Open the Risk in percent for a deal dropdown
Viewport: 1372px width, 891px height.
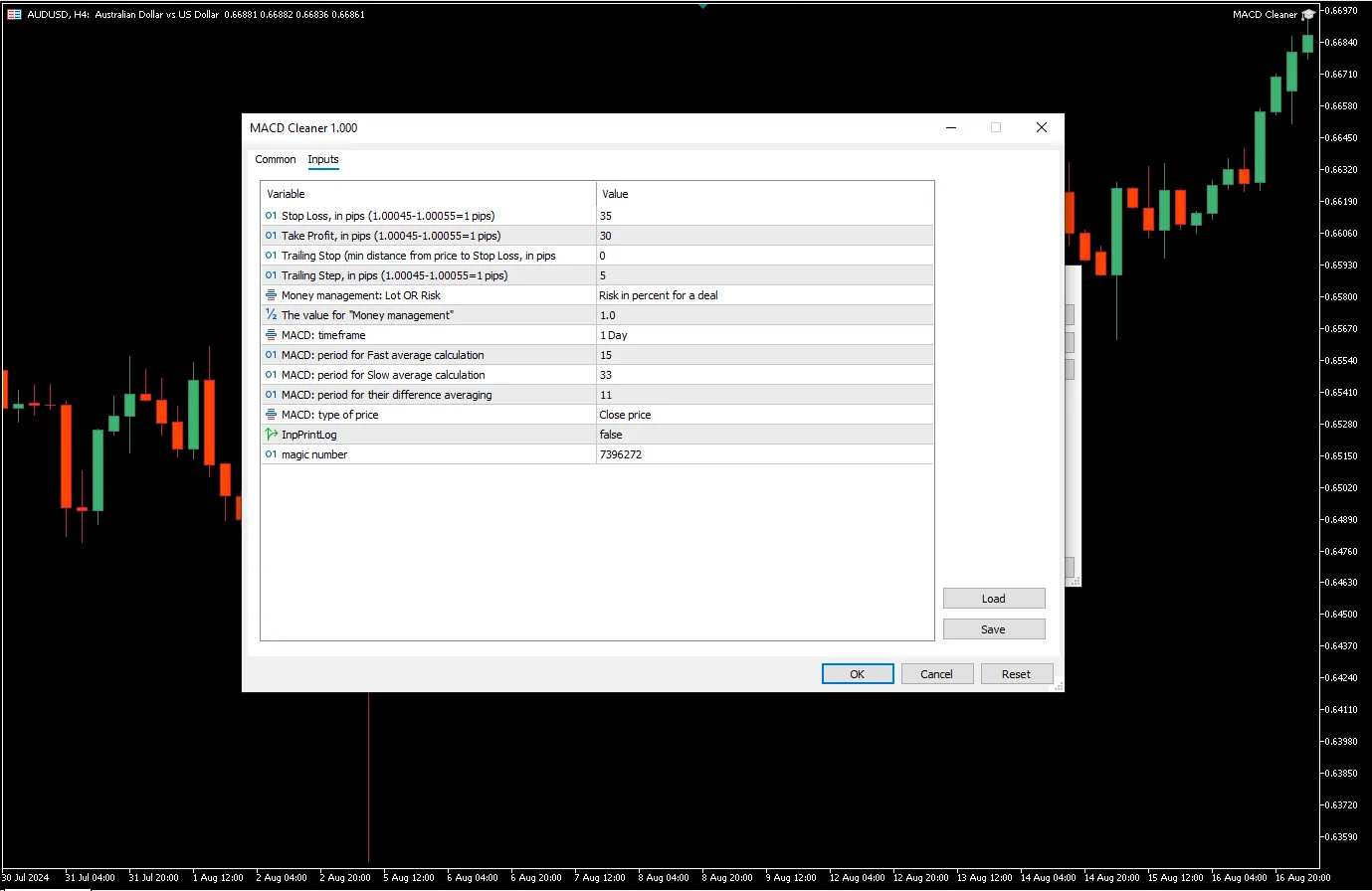point(763,295)
